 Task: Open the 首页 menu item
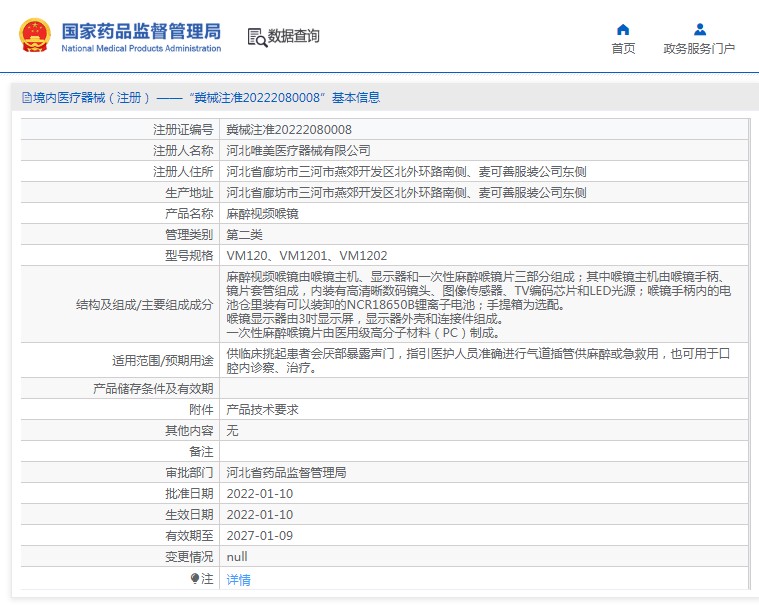[623, 49]
